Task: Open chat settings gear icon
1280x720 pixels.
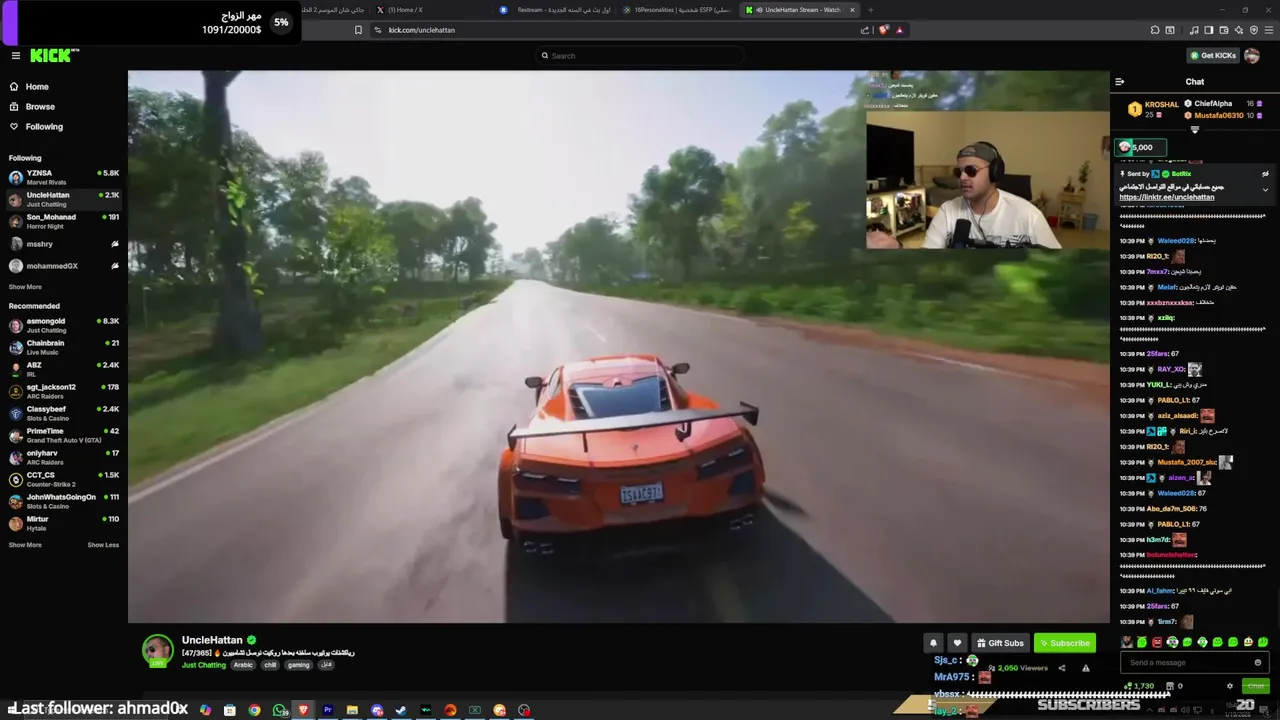Action: pyautogui.click(x=1229, y=686)
